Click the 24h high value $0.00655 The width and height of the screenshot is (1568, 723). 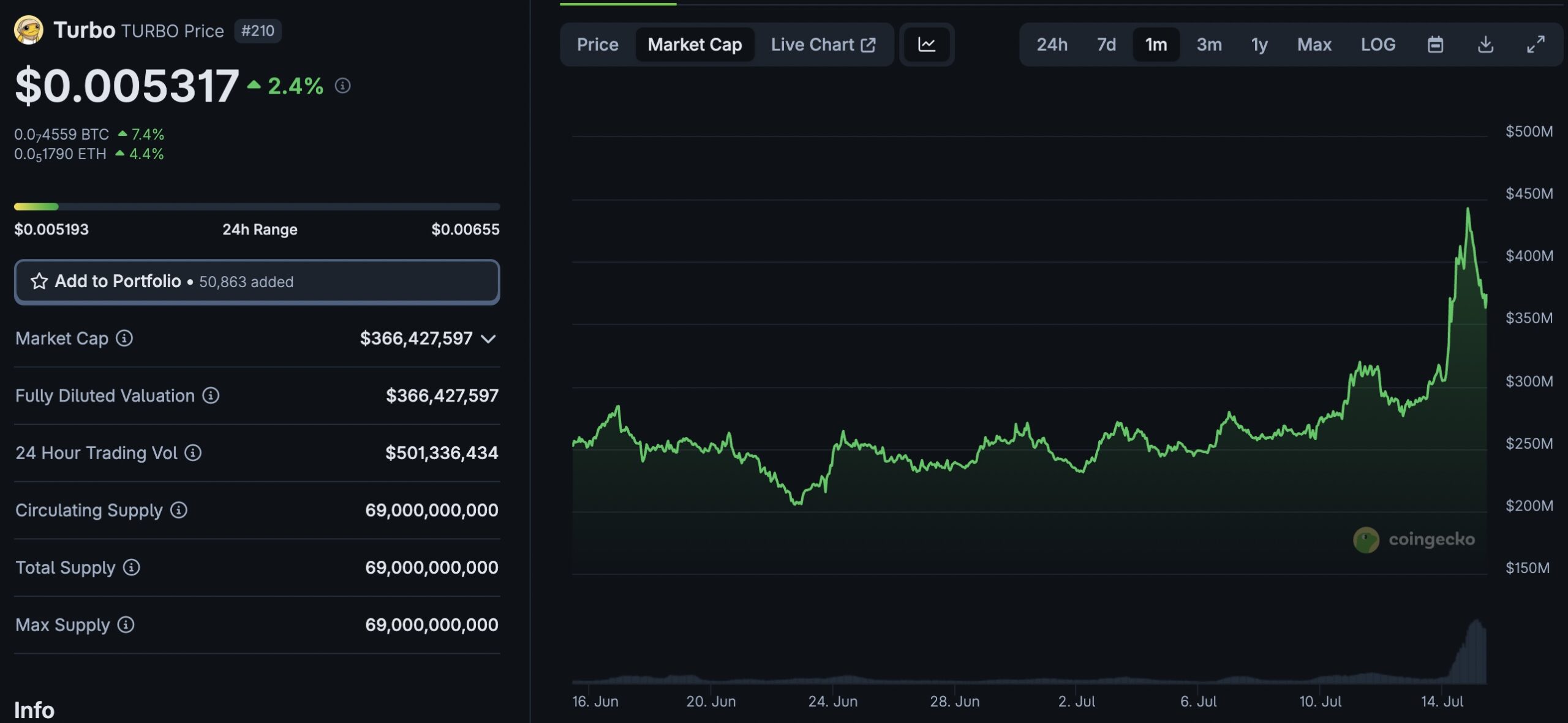point(466,230)
